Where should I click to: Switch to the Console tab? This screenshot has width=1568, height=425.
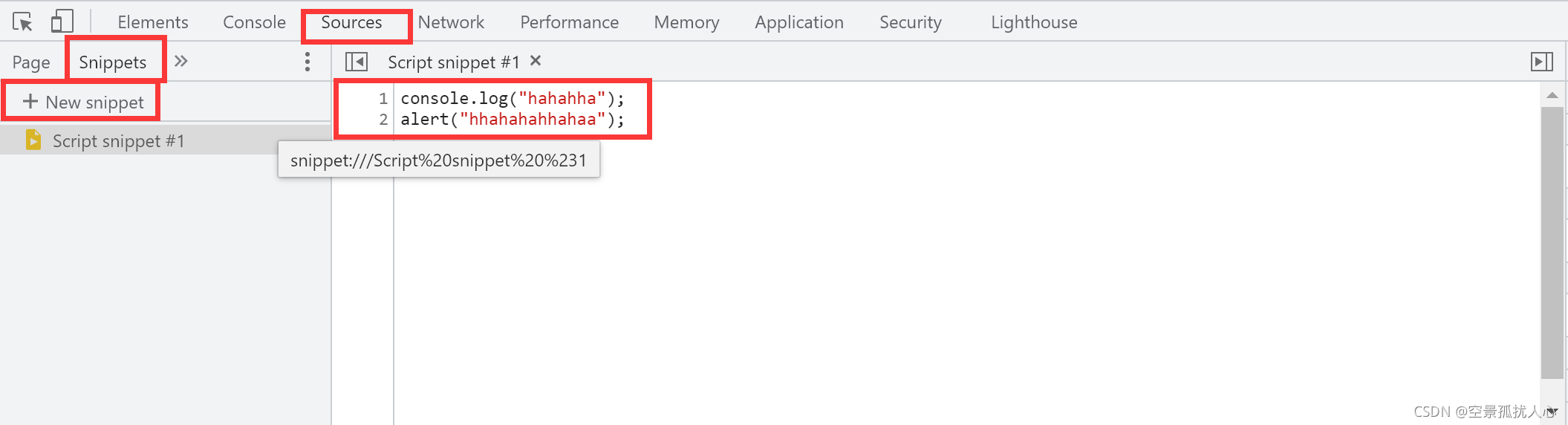click(254, 22)
